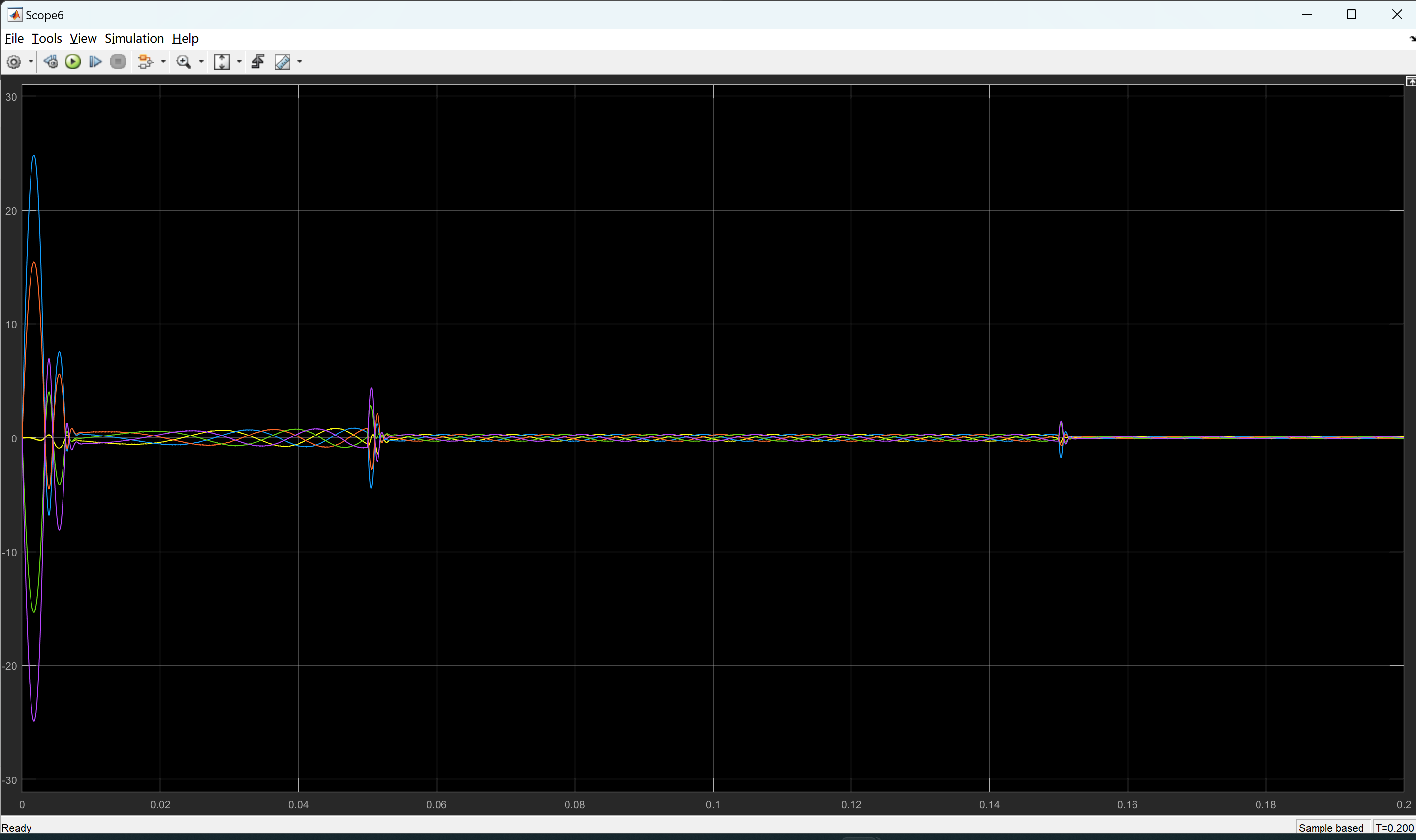Click the Highlight Simulink block icon
This screenshot has width=1416, height=840.
tap(146, 62)
